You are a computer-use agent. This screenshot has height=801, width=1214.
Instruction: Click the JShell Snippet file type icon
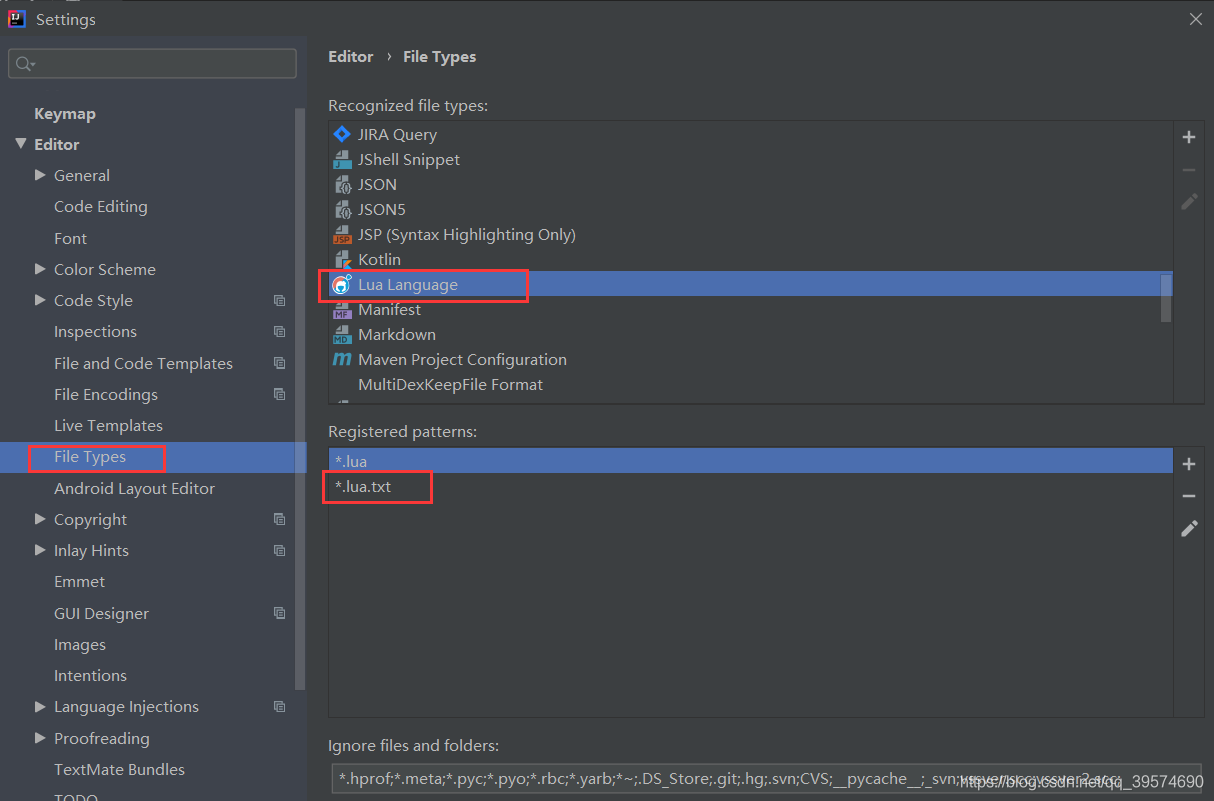pyautogui.click(x=342, y=159)
